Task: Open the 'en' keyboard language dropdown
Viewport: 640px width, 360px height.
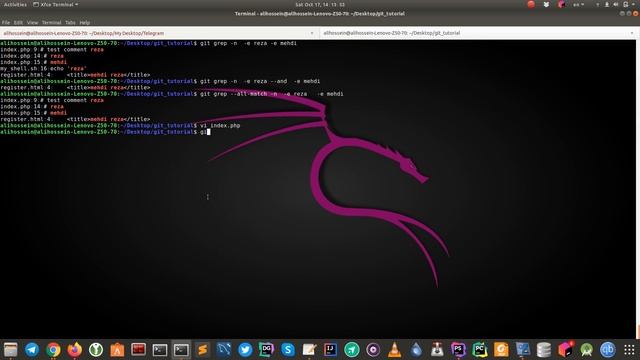Action: (578, 4)
